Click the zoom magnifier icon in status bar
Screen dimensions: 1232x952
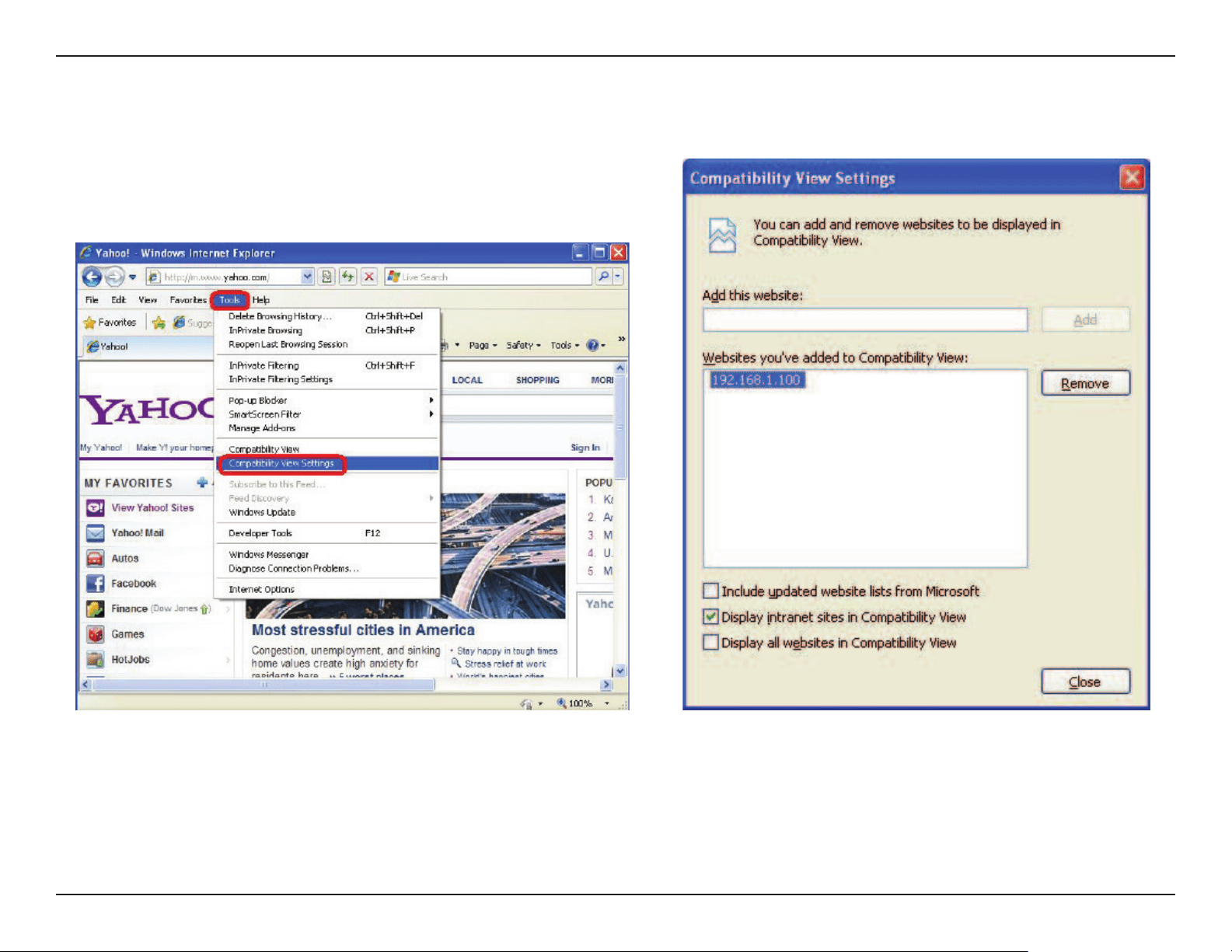tap(561, 703)
